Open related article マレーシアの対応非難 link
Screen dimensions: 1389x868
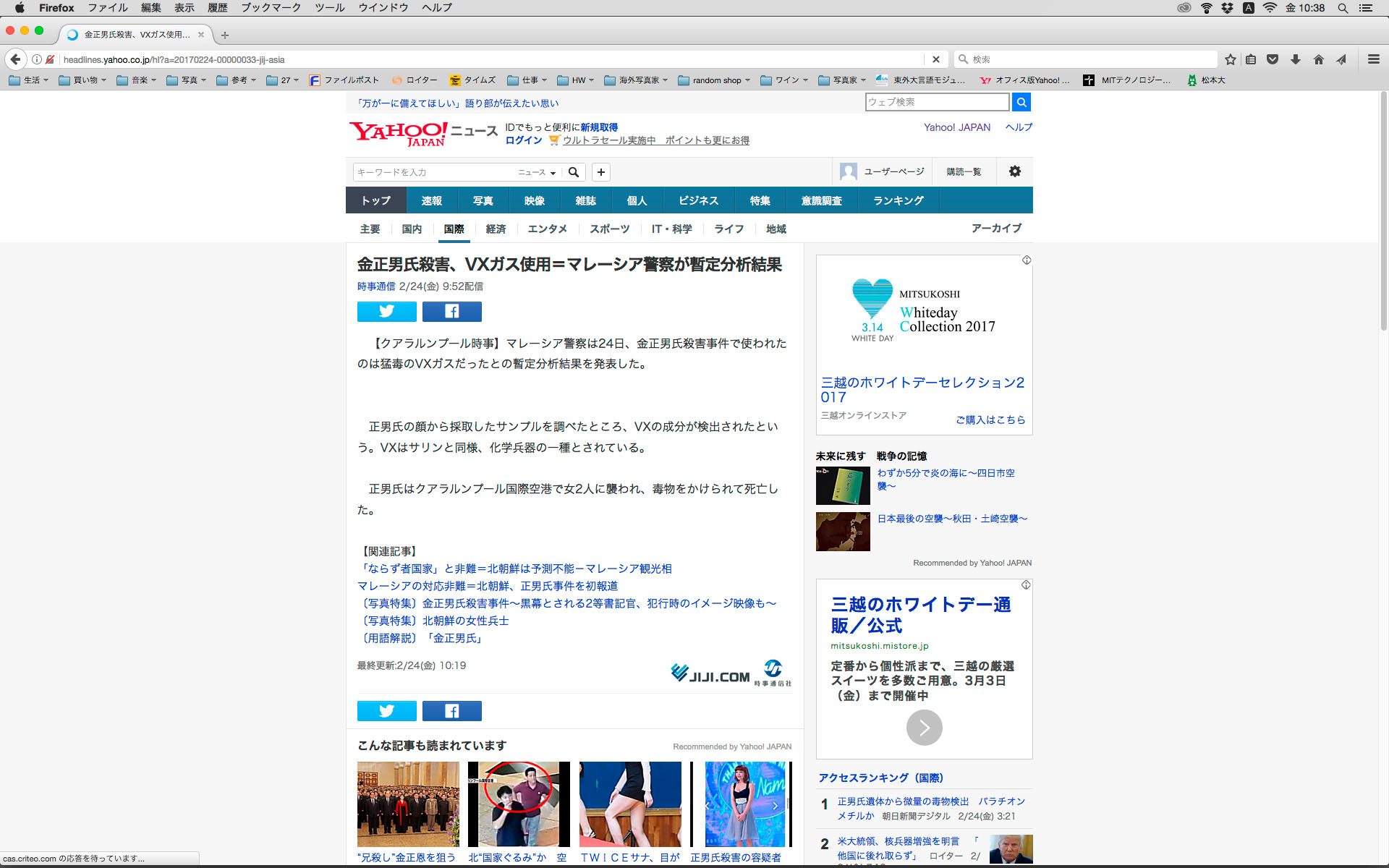[x=488, y=586]
